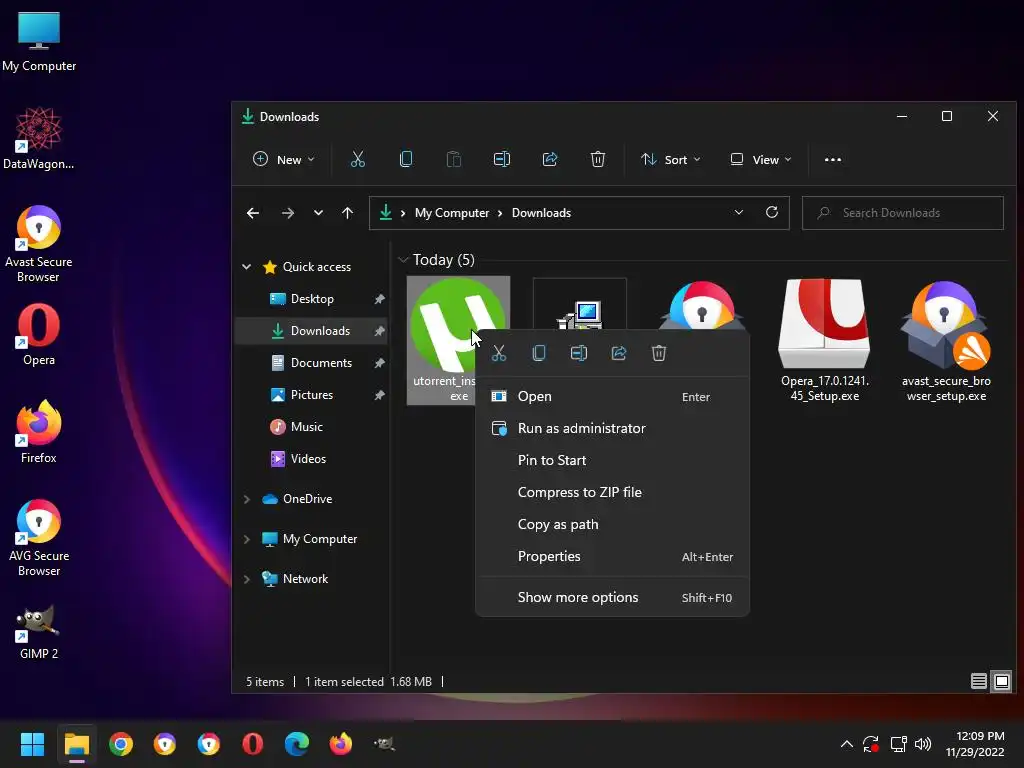The width and height of the screenshot is (1024, 768).
Task: Click the Cut icon in Explorer toolbar
Action: 357,159
